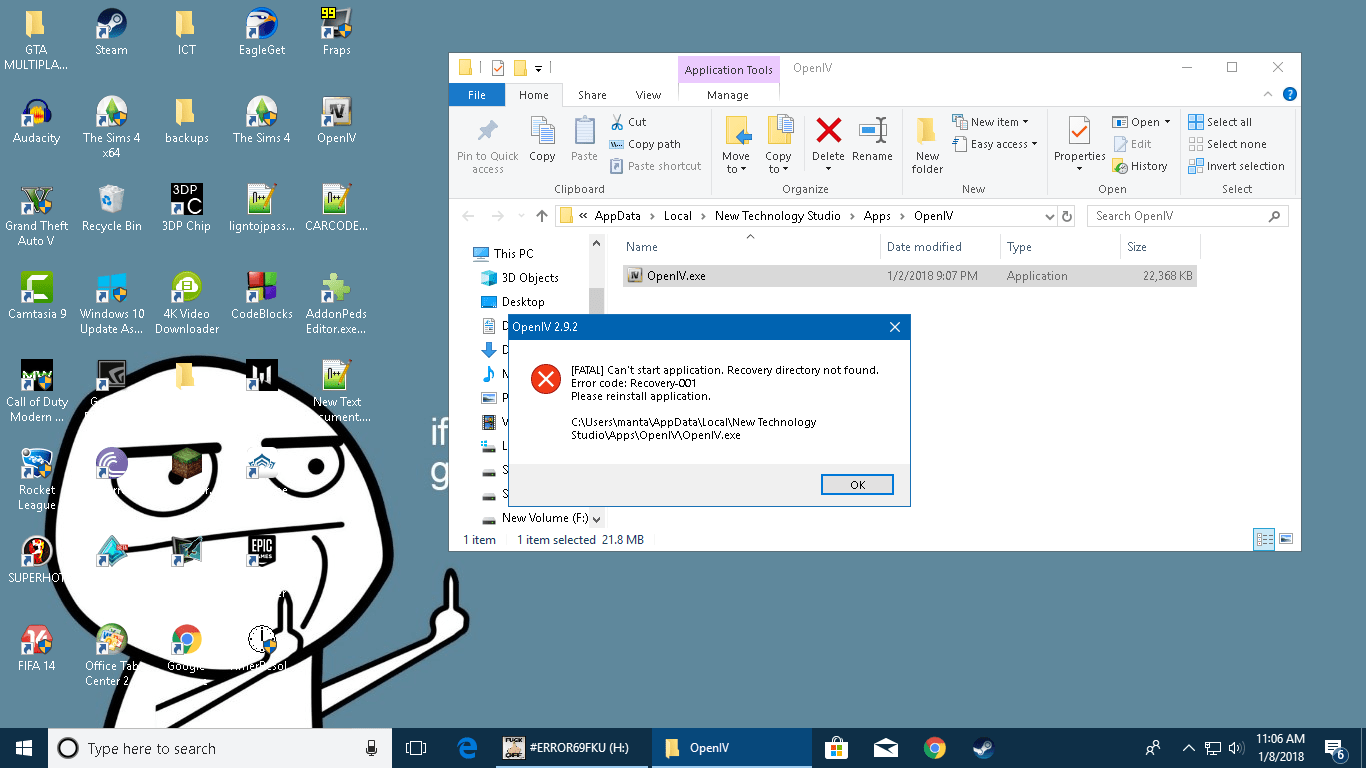Click Pin to Quick access in ribbon

click(x=488, y=146)
